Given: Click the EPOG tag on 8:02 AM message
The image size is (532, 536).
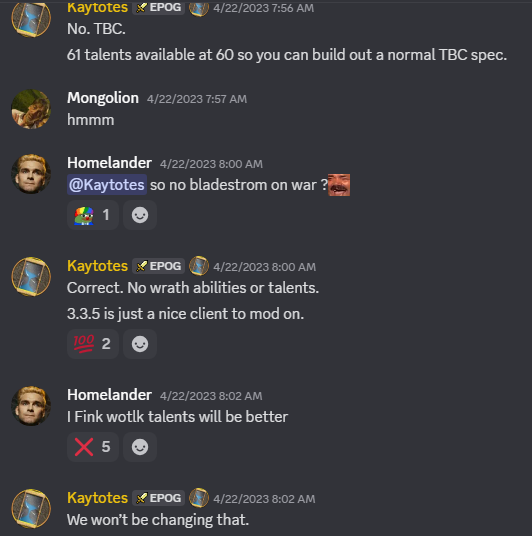Looking at the screenshot, I should 159,498.
